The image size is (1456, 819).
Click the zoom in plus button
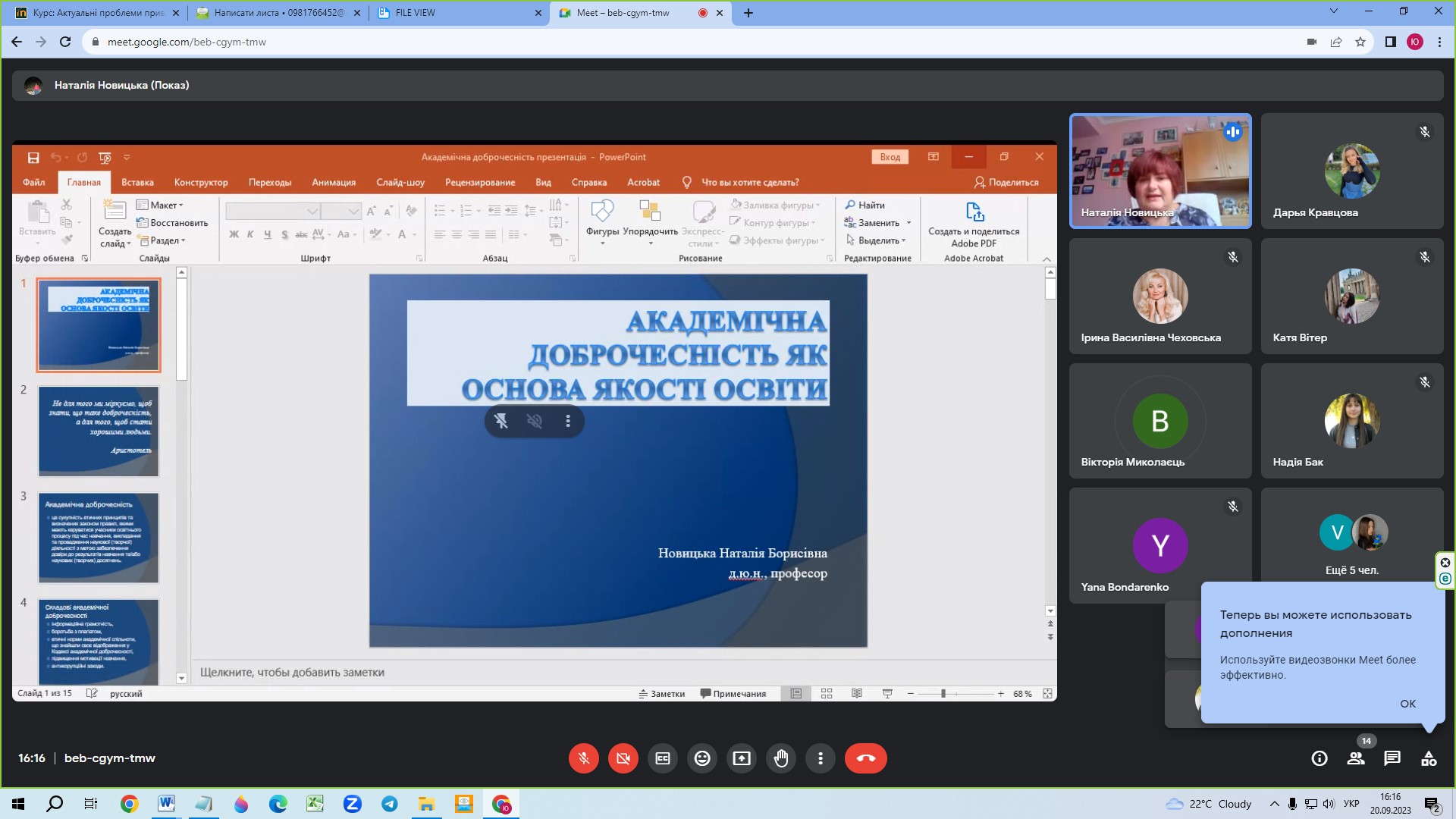point(1001,693)
